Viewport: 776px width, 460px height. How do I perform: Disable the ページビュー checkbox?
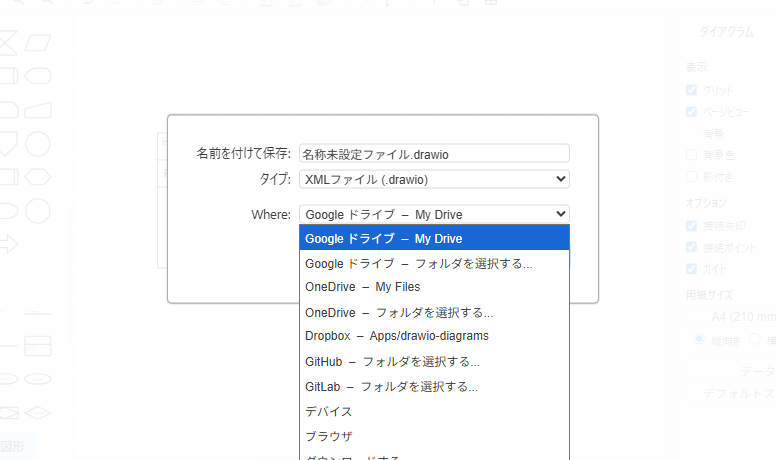point(692,112)
